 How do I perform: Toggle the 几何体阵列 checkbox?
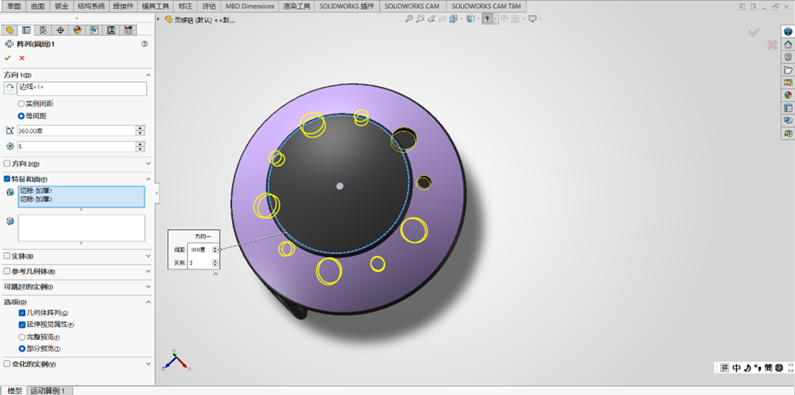(x=22, y=313)
